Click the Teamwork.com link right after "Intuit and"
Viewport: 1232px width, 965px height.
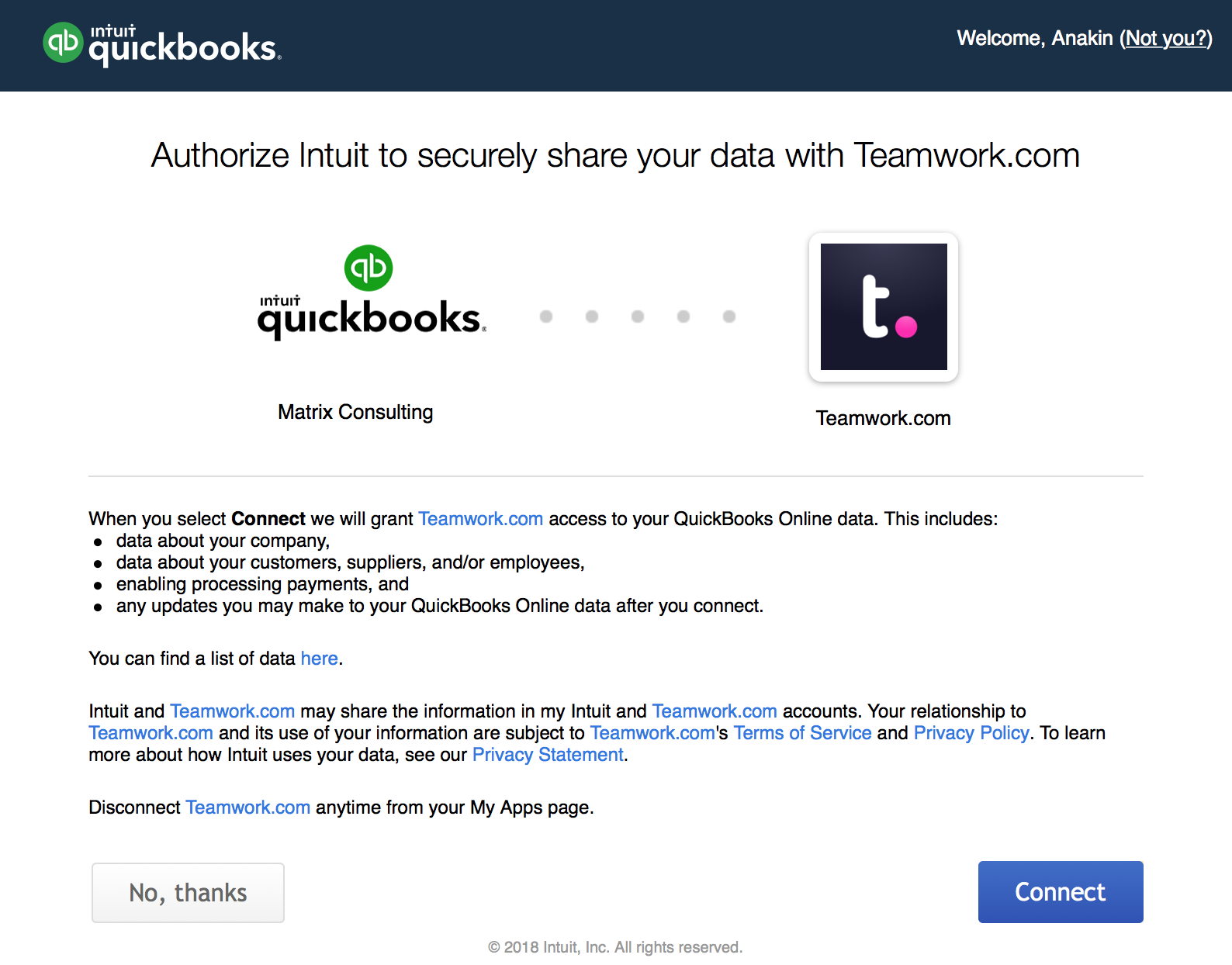coord(233,711)
